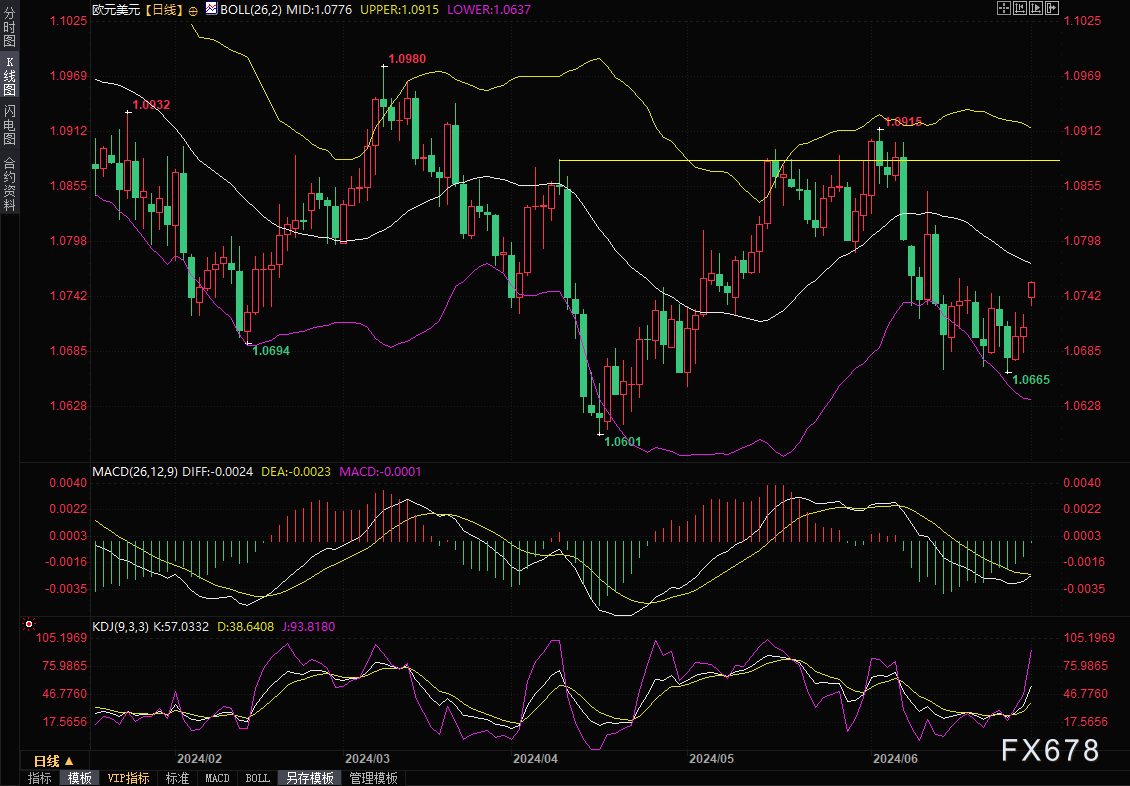Click the shrink-chart icon with the left-pointing arrow
The height and width of the screenshot is (786, 1130).
coord(1019,8)
